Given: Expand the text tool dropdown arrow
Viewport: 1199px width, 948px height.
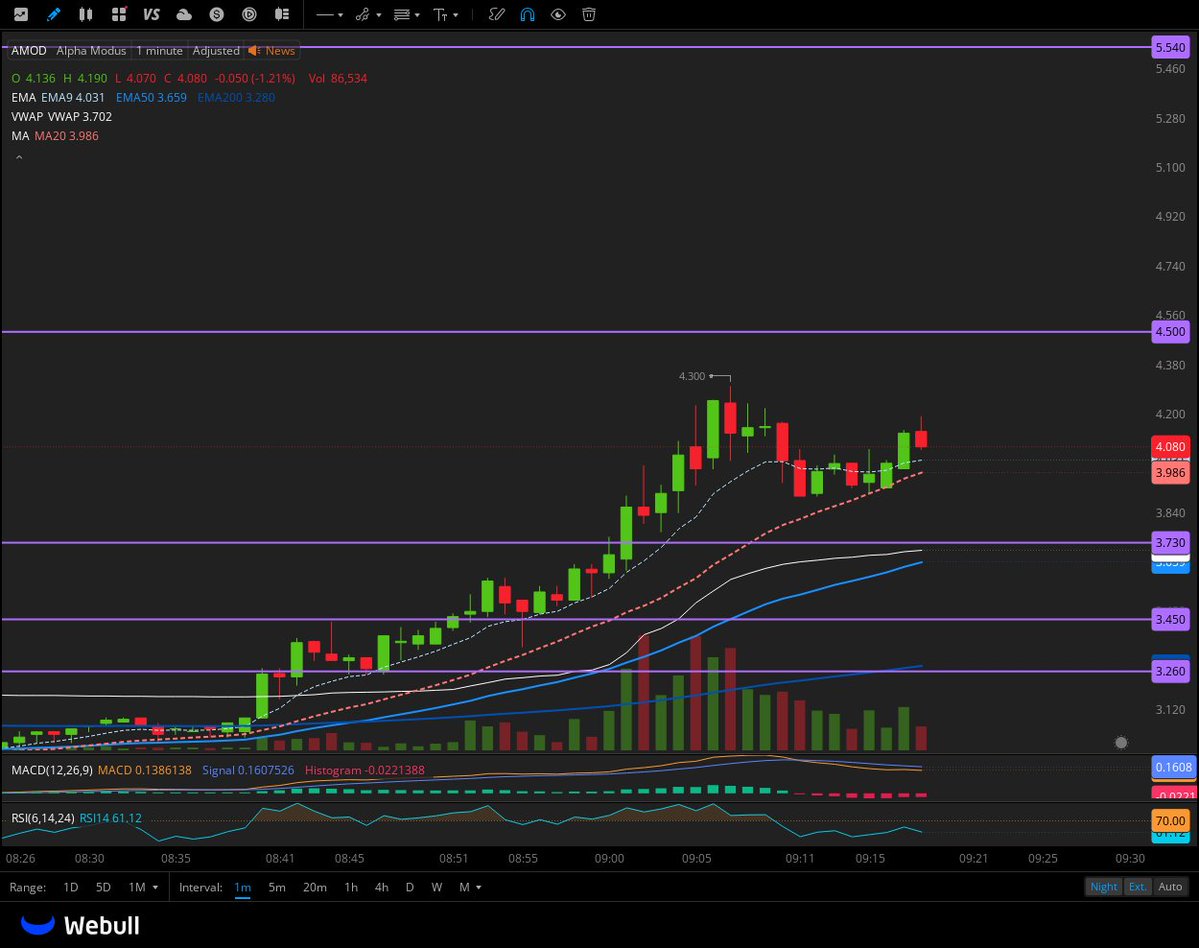Looking at the screenshot, I should click(x=456, y=15).
